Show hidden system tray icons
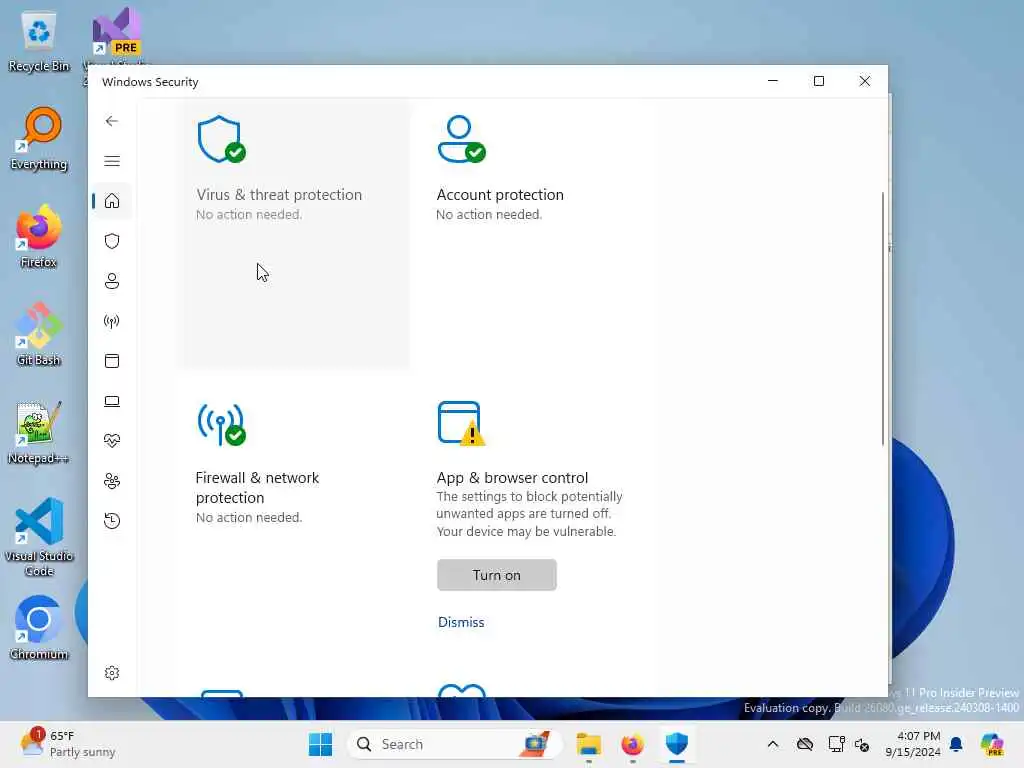The width and height of the screenshot is (1024, 768). click(773, 744)
